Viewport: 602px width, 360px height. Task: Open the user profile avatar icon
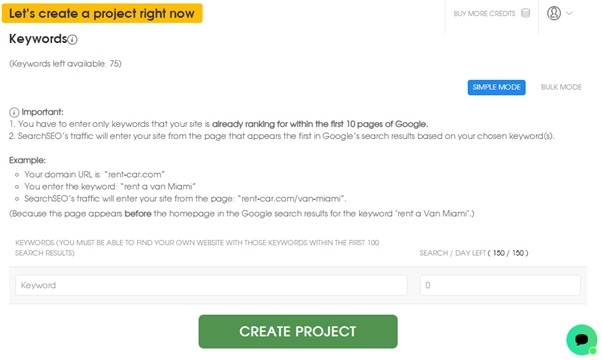(x=554, y=13)
